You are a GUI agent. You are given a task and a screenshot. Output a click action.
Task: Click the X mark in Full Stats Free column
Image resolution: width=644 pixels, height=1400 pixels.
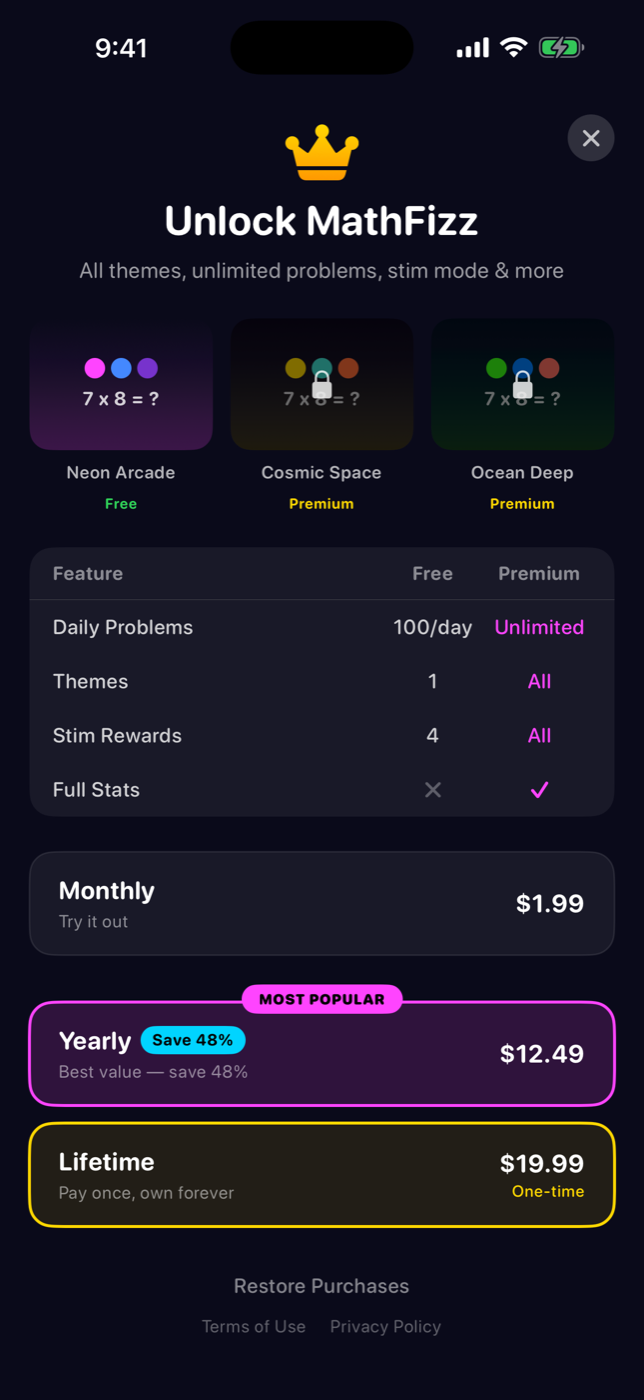pyautogui.click(x=433, y=789)
